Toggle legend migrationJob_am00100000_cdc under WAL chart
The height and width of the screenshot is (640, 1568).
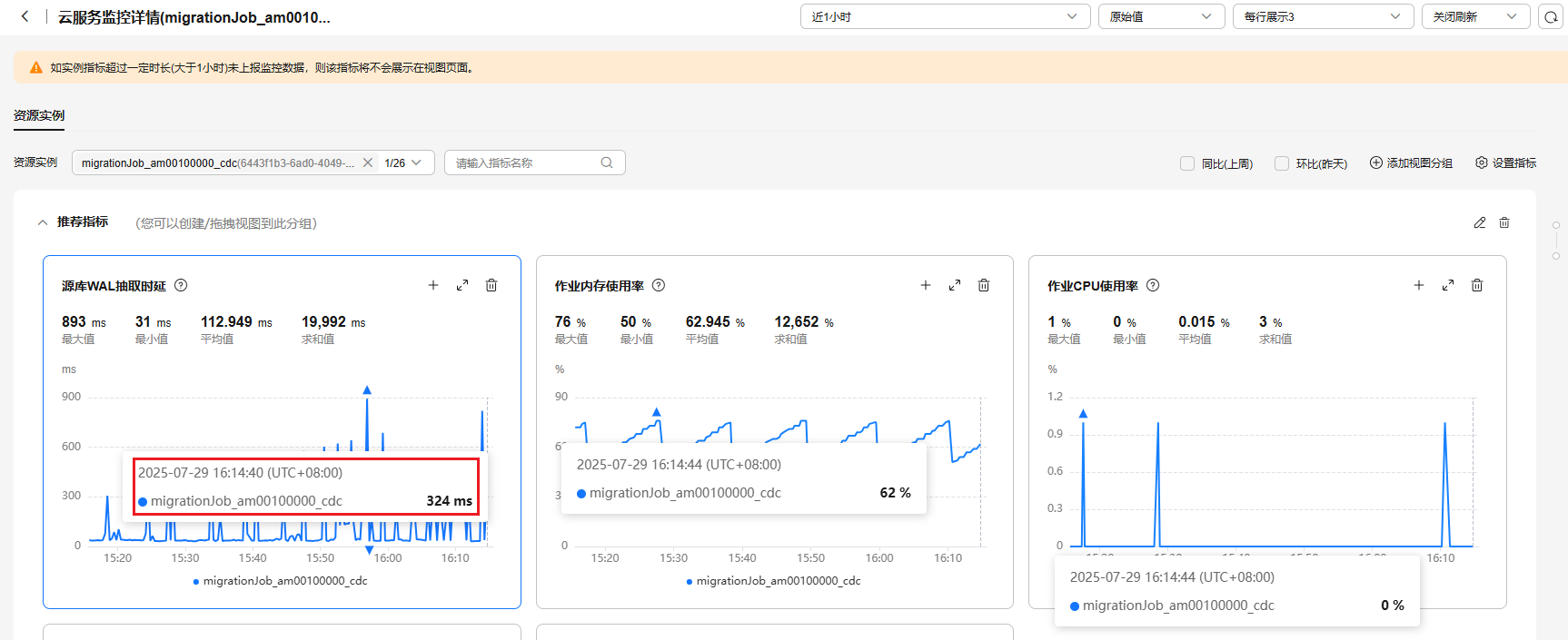pyautogui.click(x=280, y=581)
